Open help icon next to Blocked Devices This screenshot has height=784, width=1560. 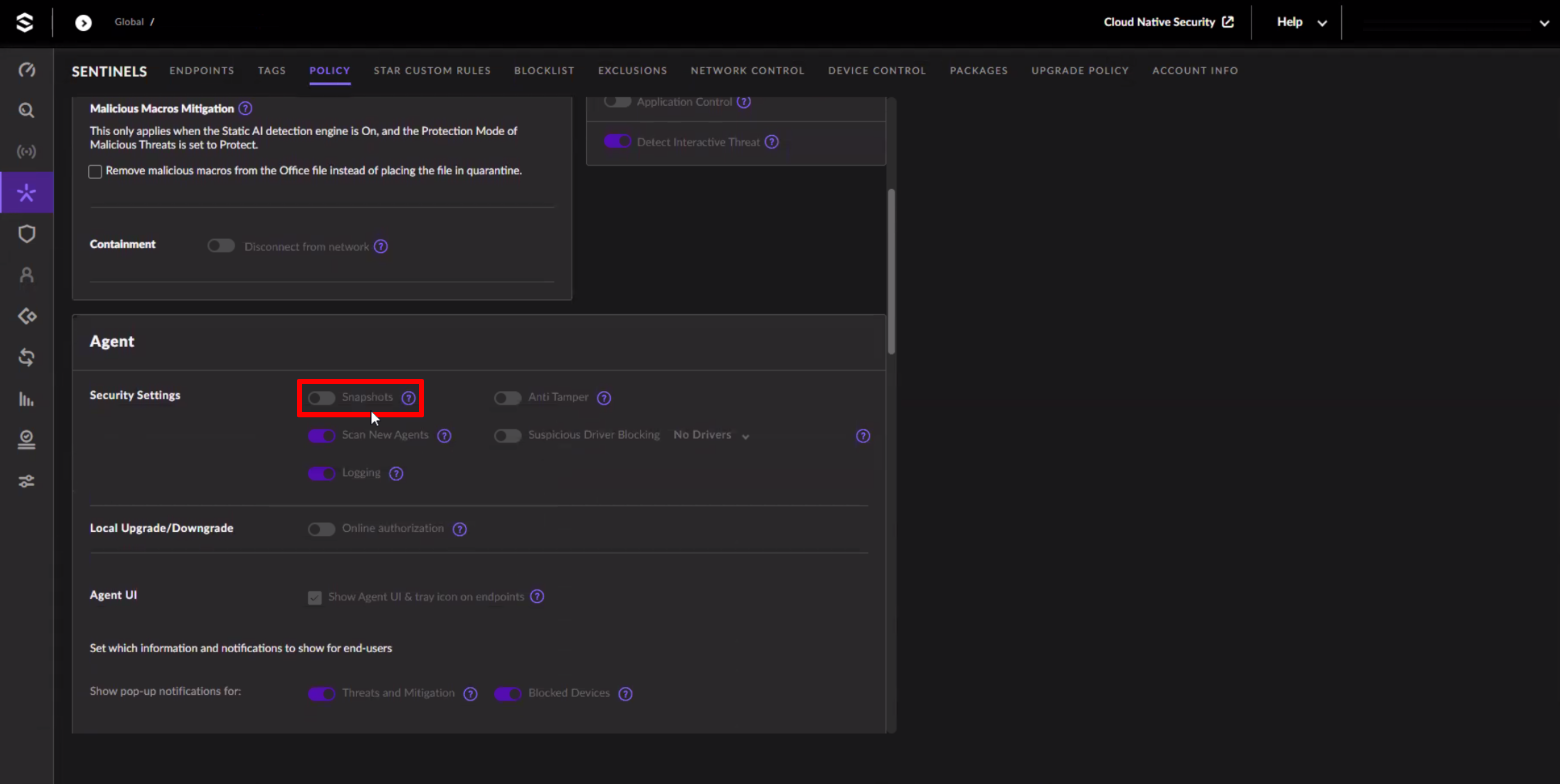(626, 694)
